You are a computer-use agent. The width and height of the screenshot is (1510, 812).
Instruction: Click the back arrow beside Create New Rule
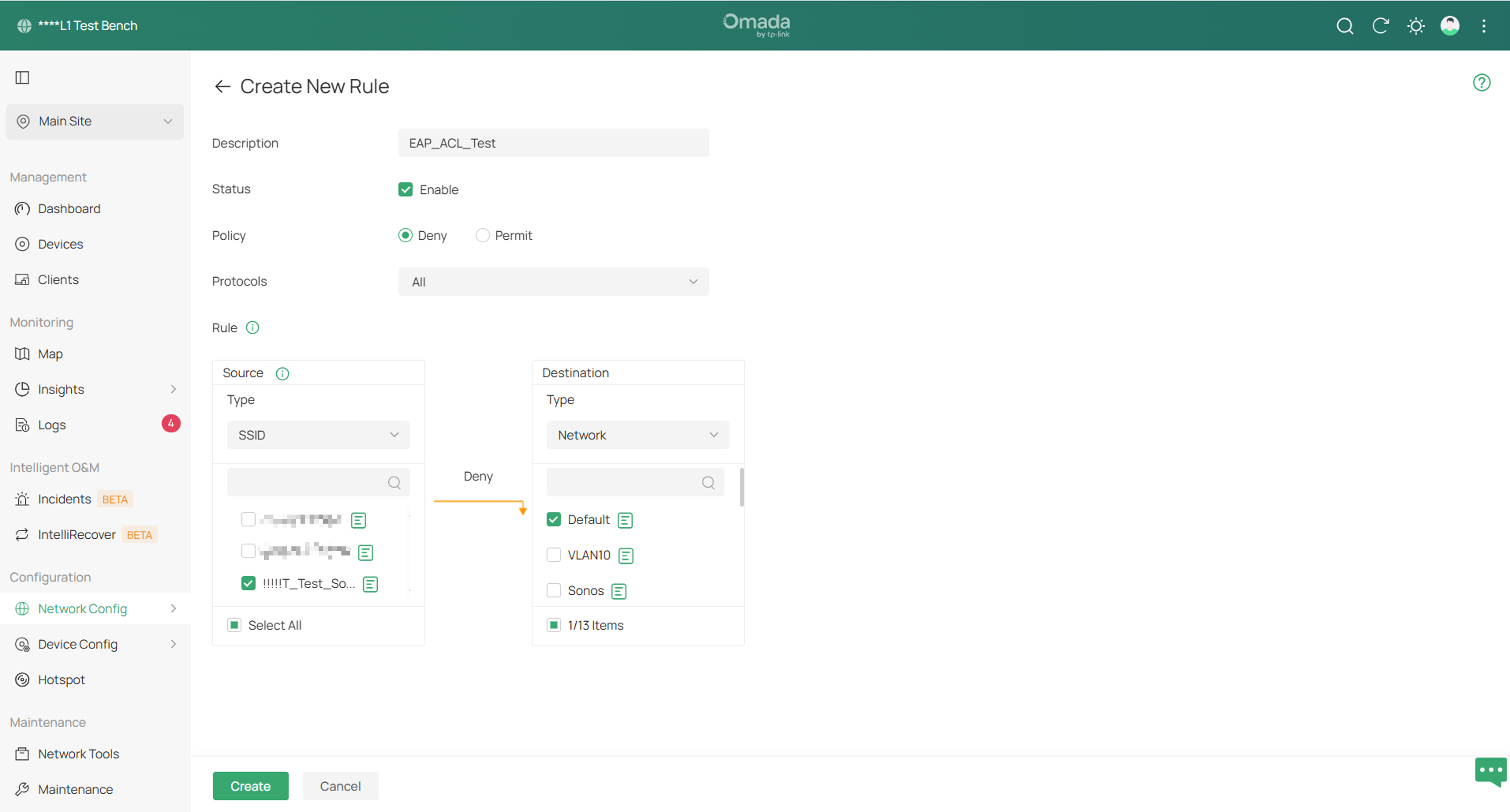222,87
